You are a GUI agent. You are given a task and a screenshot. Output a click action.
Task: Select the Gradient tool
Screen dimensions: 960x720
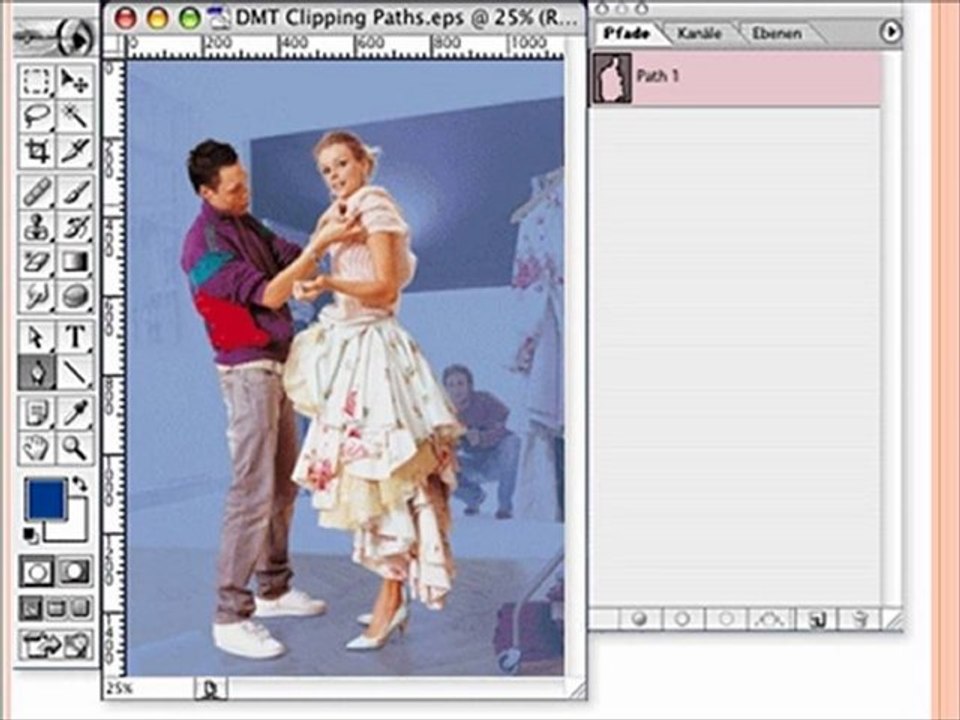click(75, 262)
